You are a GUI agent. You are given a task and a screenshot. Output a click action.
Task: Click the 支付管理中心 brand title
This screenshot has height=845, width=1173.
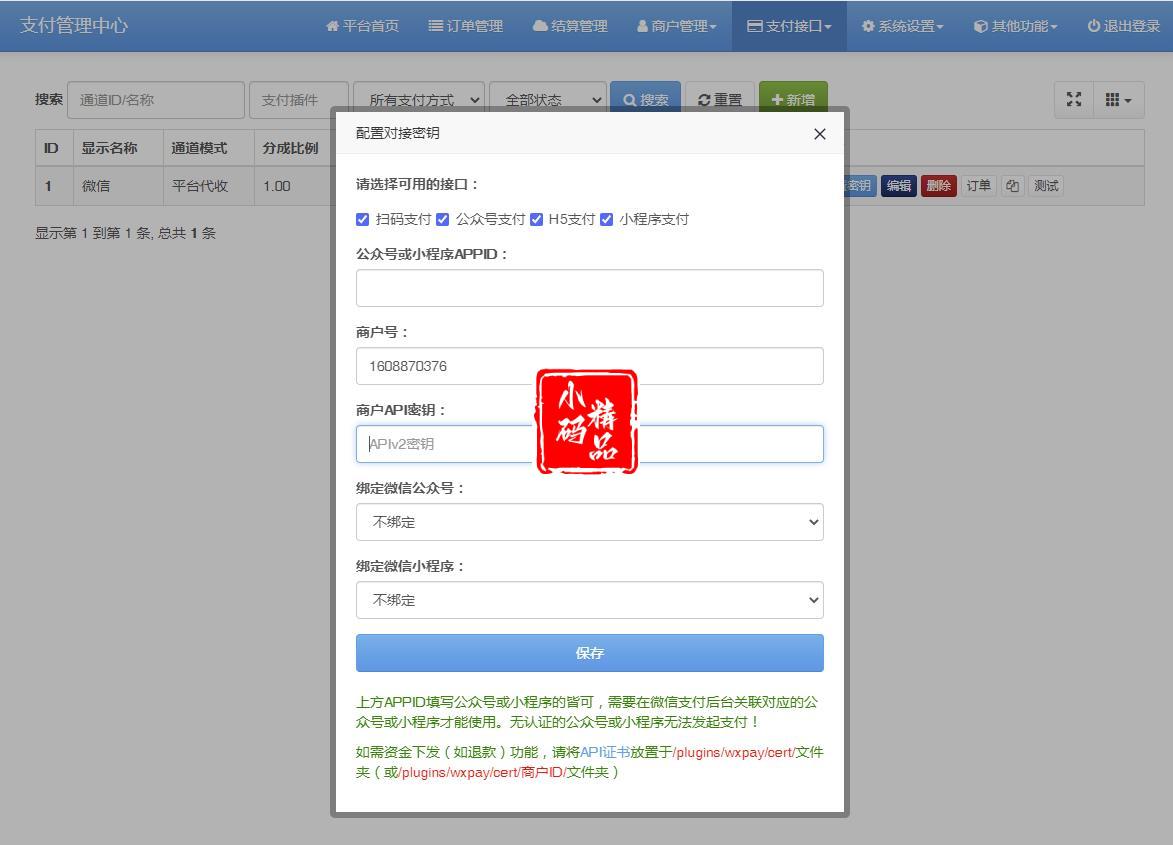pos(74,25)
